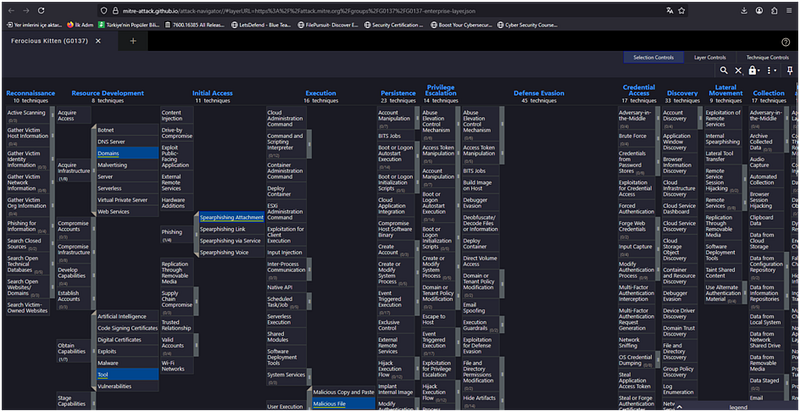Select the Spearphishing Link sub-technique

[x=232, y=229]
